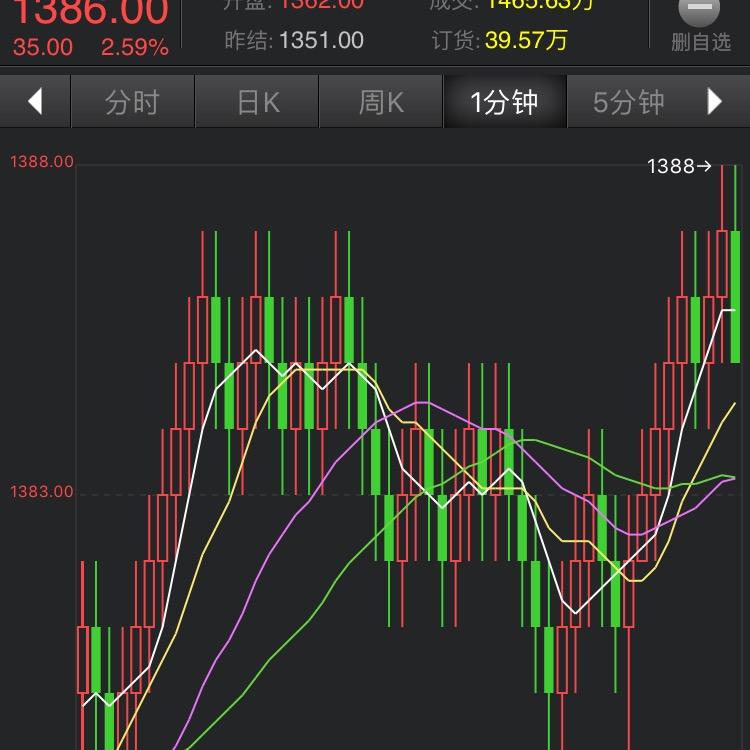
Task: Open the 日K daily chart tab
Action: point(257,102)
